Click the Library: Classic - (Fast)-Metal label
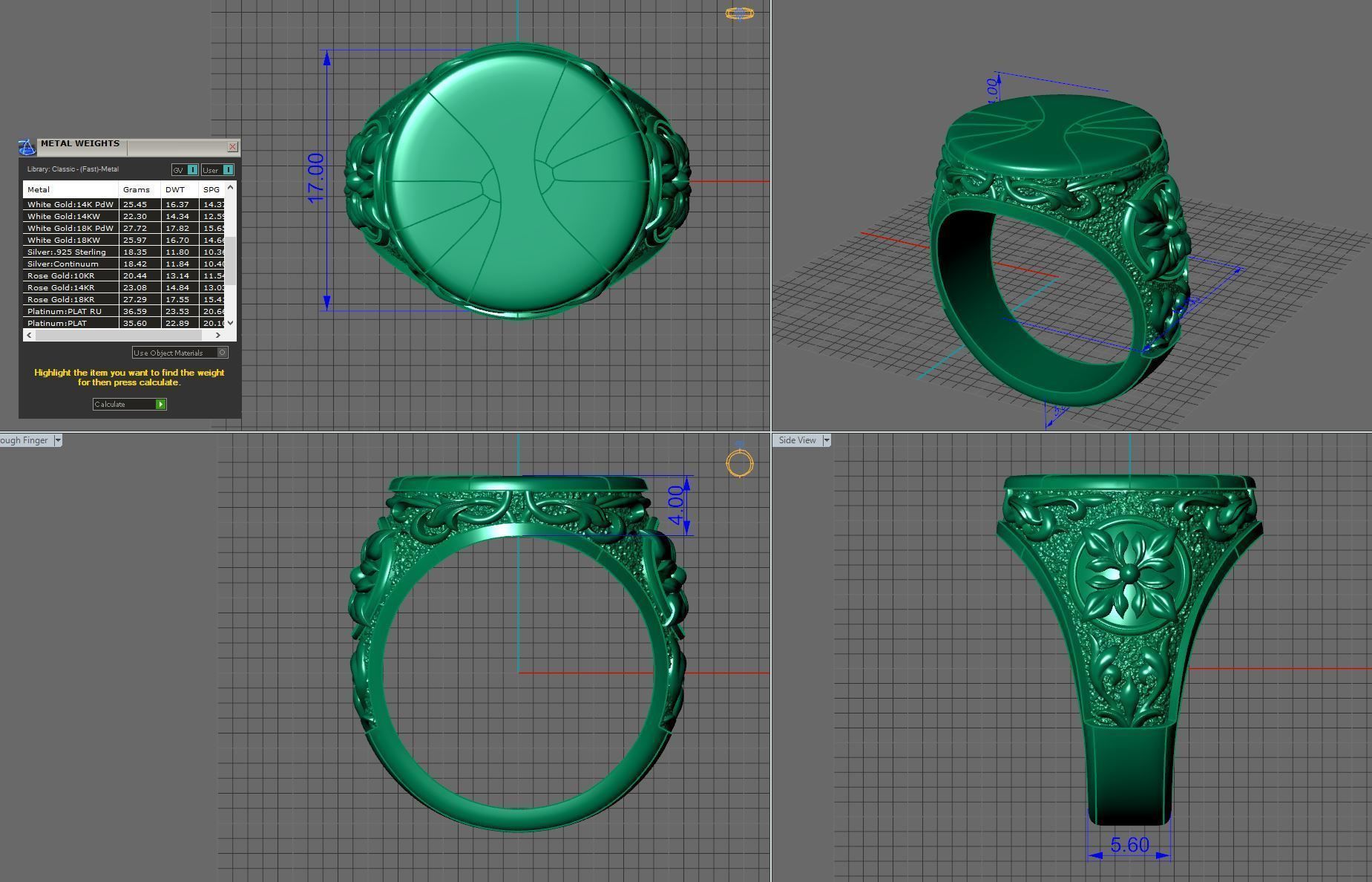The image size is (1372, 882). 73,169
